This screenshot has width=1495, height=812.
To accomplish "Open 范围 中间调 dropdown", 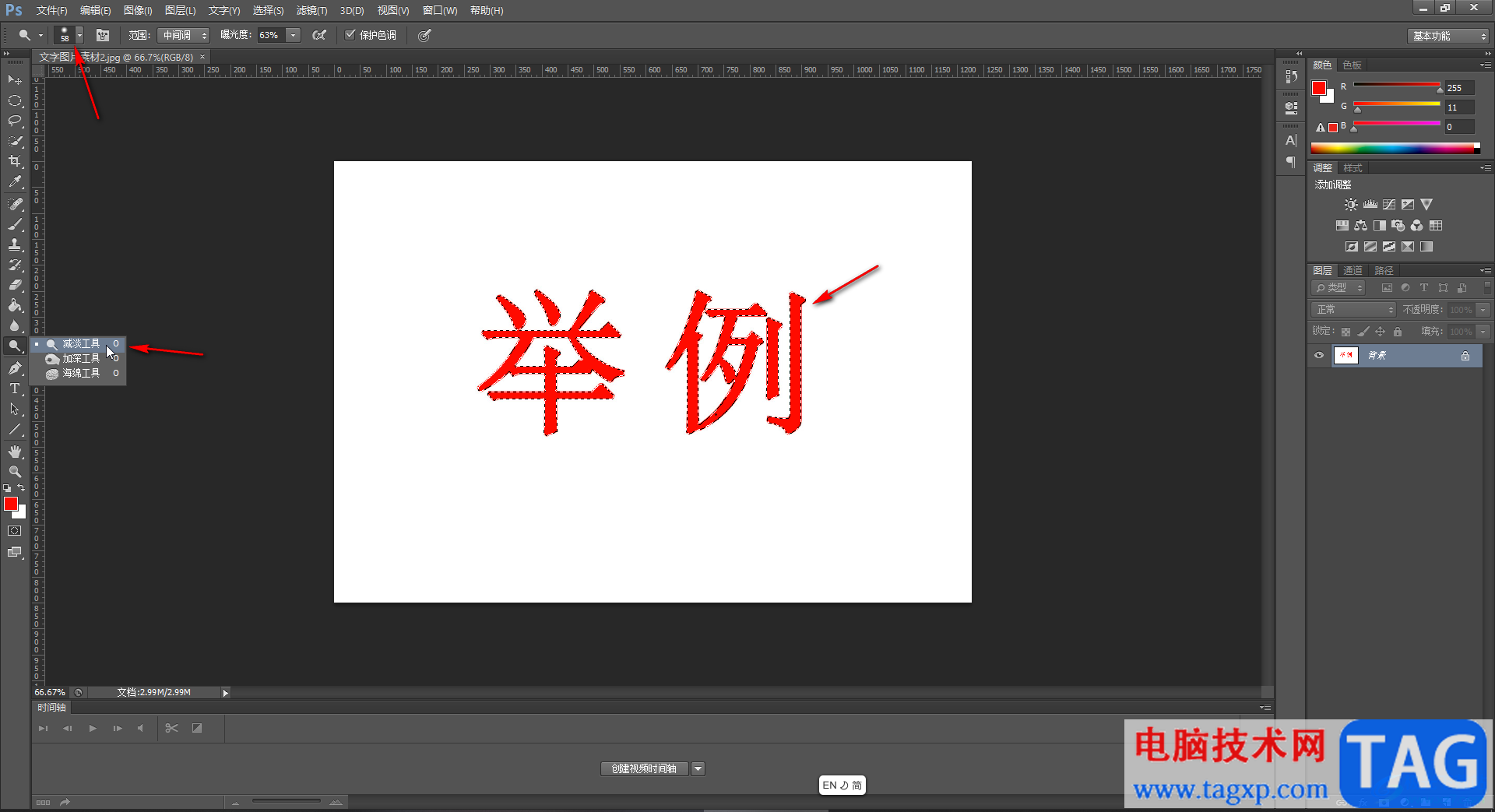I will point(184,35).
